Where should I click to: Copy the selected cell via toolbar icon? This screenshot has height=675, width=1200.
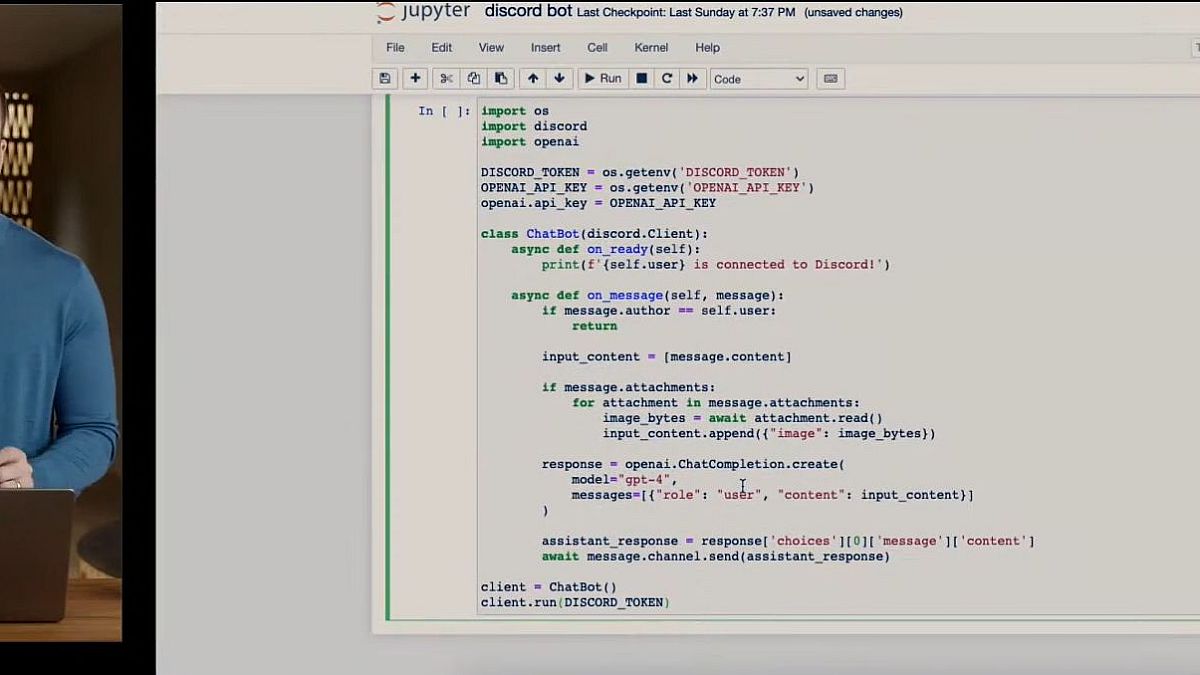[x=474, y=78]
